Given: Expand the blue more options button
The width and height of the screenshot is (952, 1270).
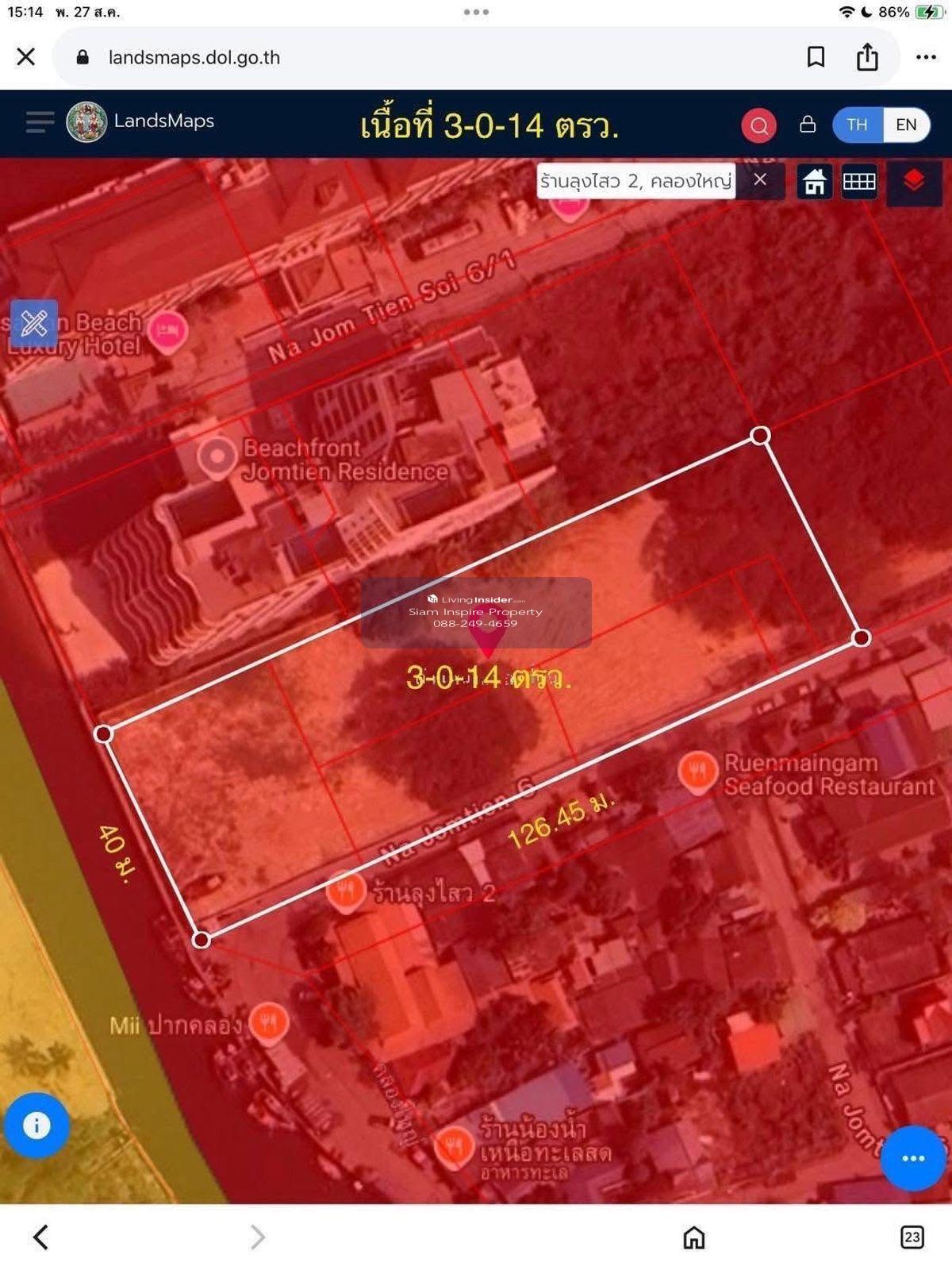Looking at the screenshot, I should coord(912,1158).
